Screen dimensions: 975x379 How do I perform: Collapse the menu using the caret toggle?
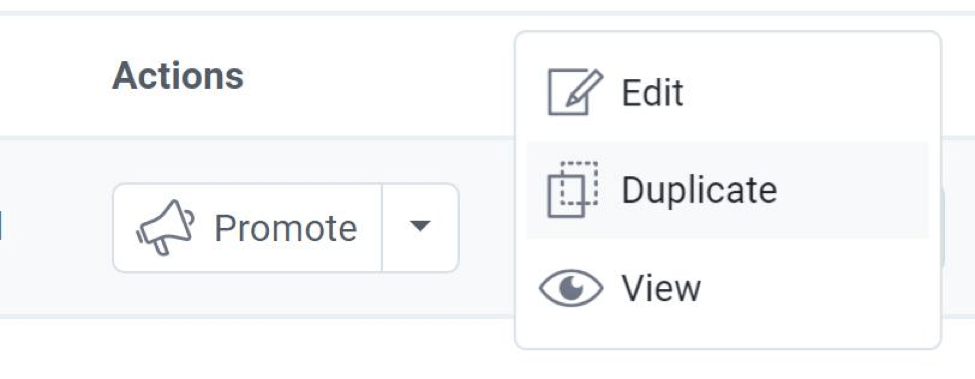pos(420,227)
